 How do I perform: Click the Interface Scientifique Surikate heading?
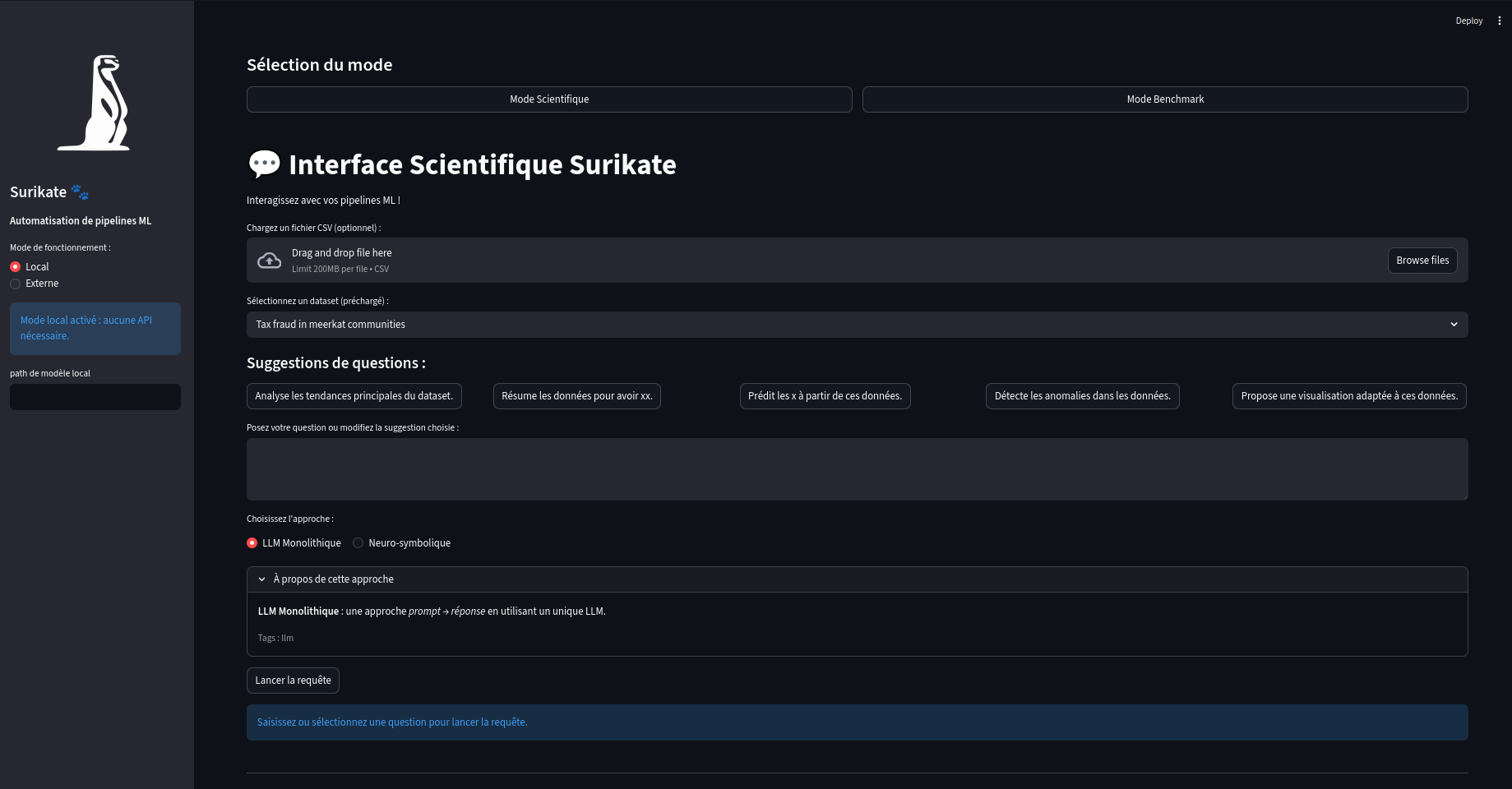482,164
